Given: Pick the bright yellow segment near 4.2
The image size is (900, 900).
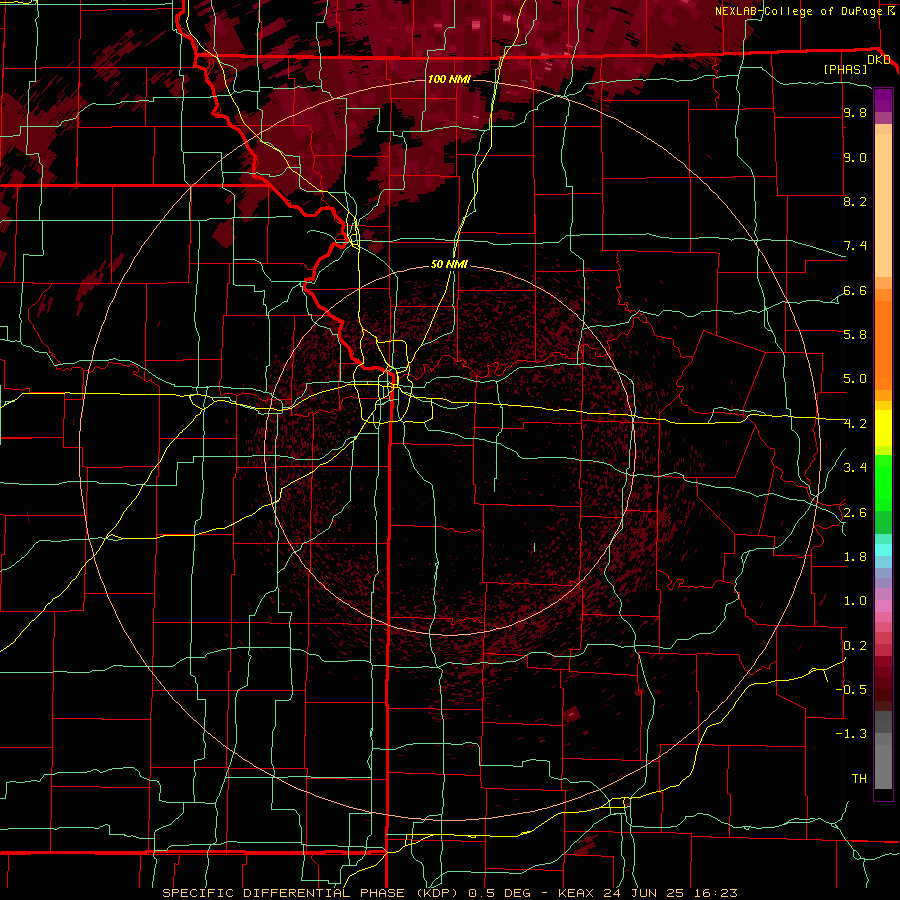Looking at the screenshot, I should tap(883, 428).
